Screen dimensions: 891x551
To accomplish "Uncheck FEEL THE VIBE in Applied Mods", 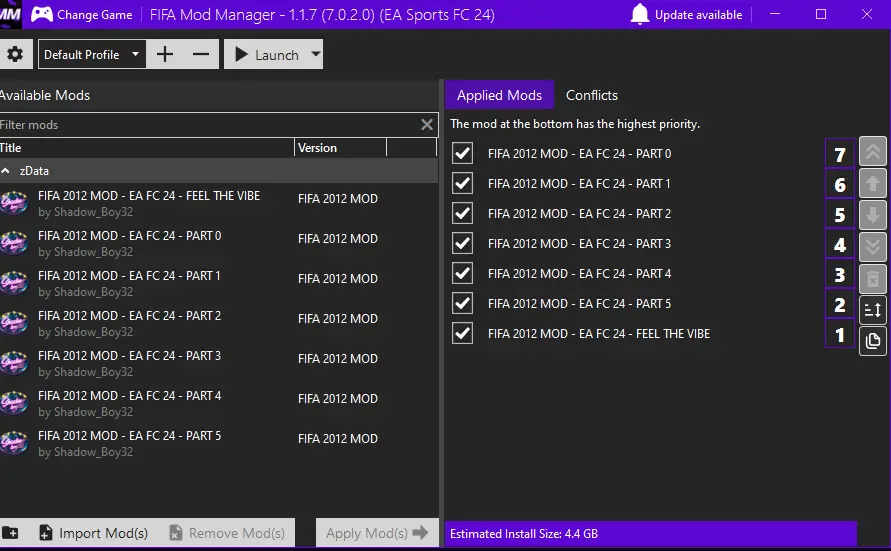I will pyautogui.click(x=463, y=333).
